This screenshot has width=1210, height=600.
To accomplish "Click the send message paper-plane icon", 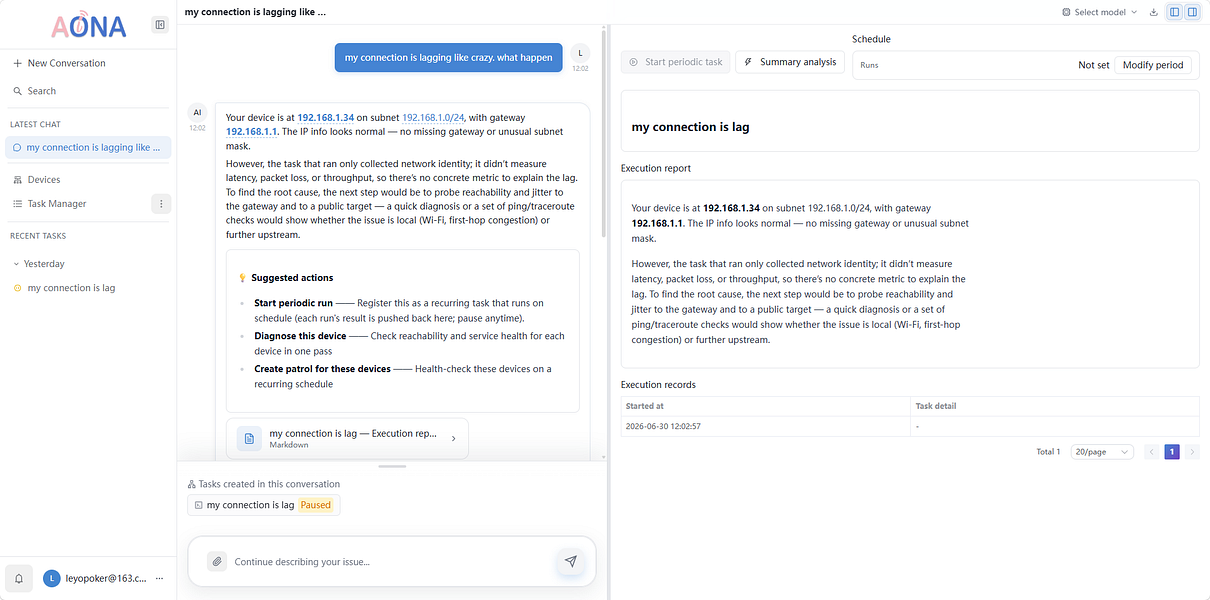I will click(x=570, y=562).
